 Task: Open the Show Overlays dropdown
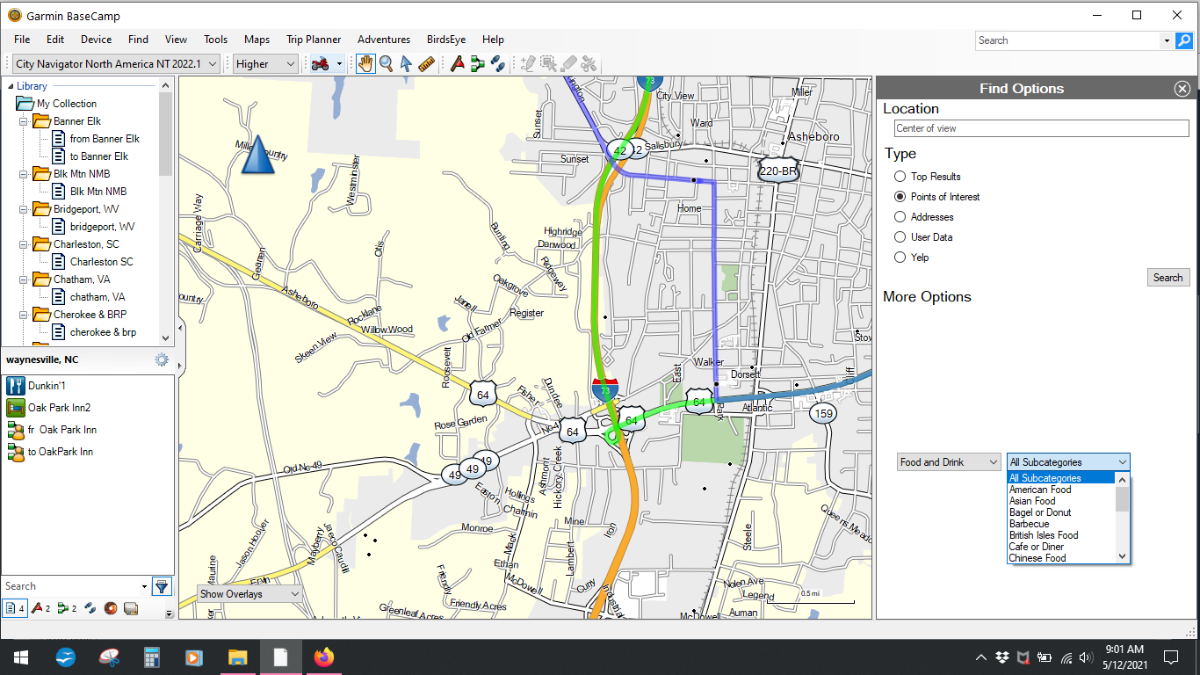point(248,594)
